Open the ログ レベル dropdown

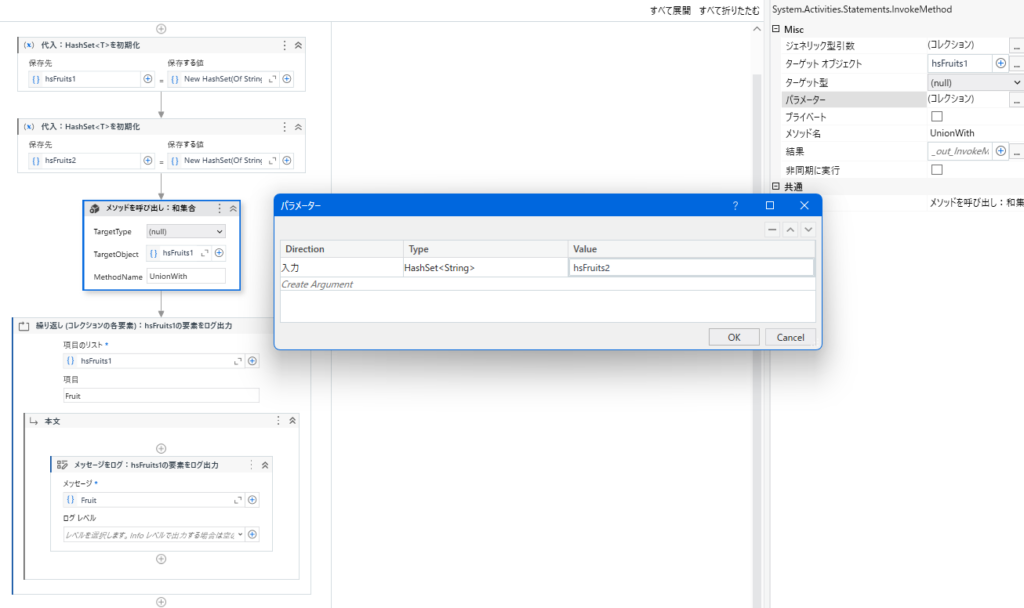[240, 534]
